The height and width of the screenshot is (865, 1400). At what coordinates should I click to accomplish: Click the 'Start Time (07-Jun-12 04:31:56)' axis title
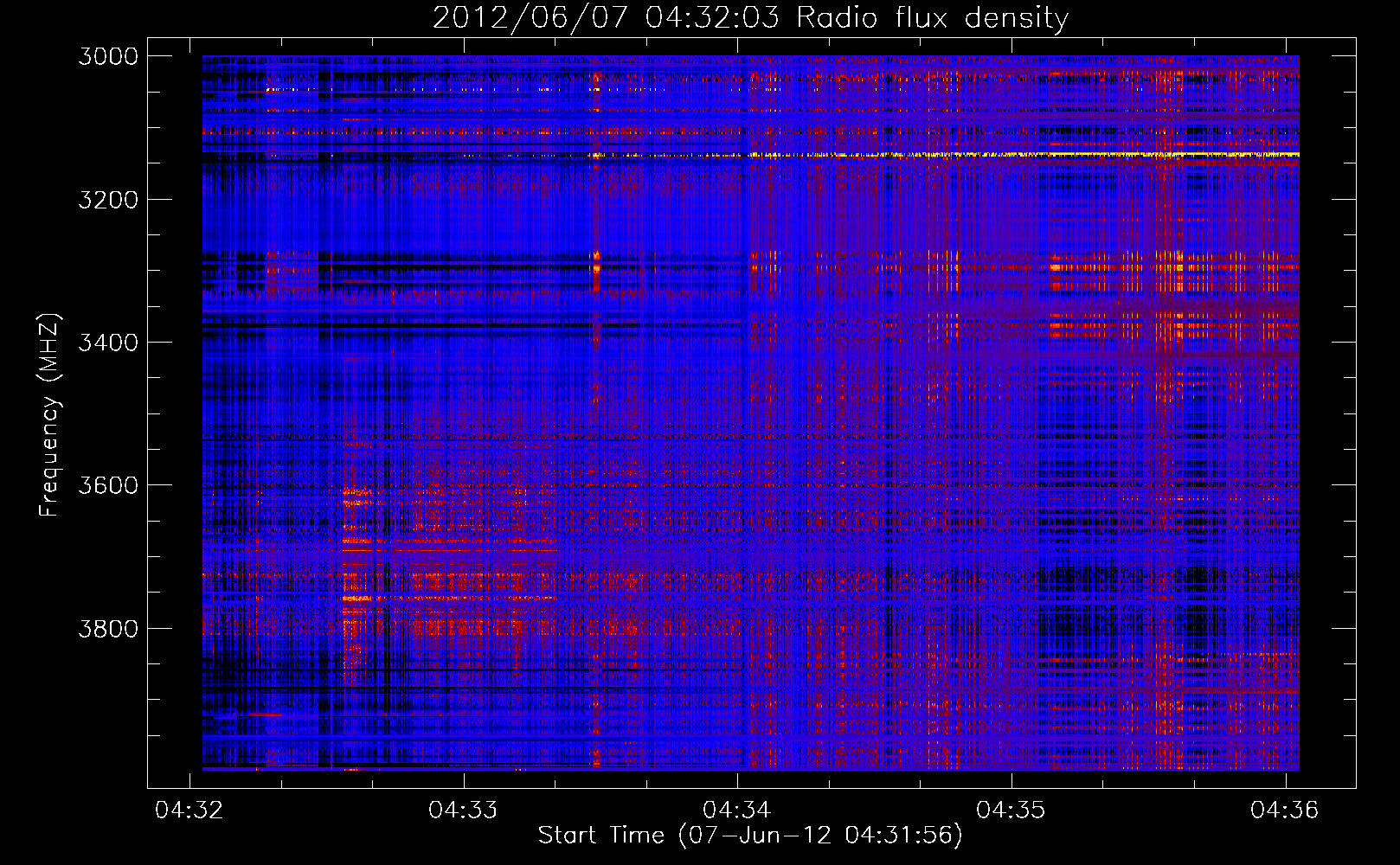coord(750,836)
